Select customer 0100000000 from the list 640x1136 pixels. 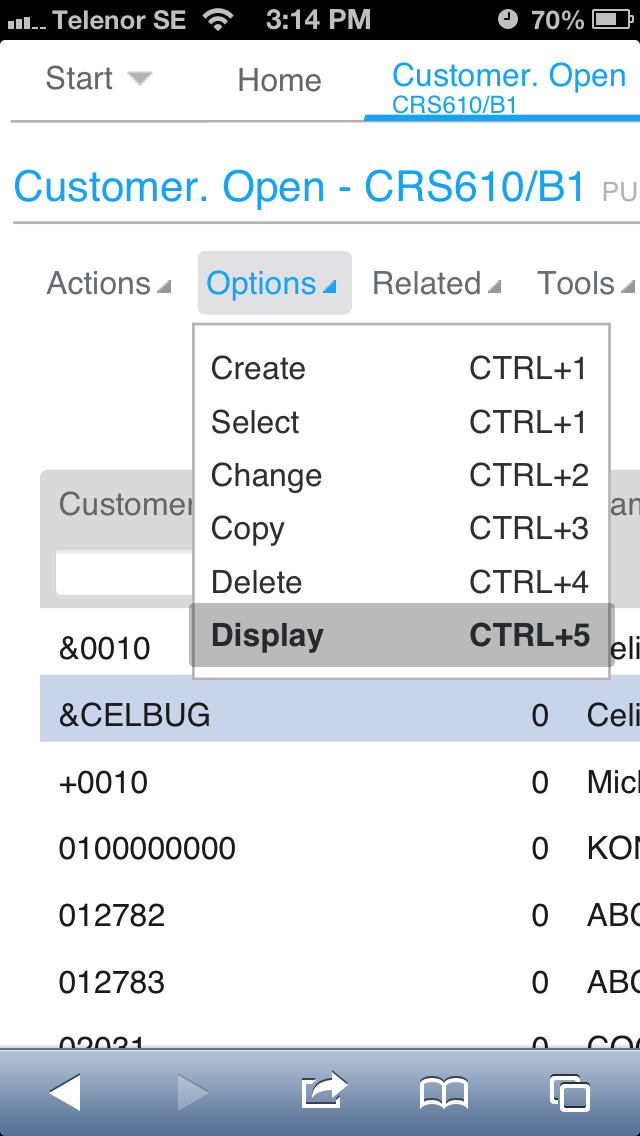[x=144, y=848]
